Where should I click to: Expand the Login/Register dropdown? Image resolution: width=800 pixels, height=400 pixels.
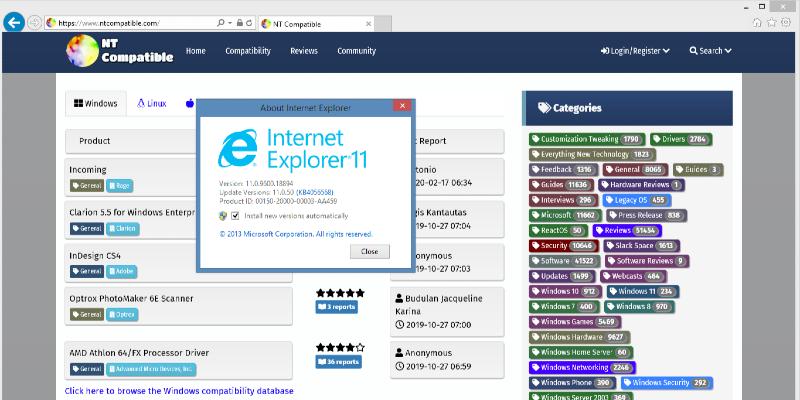point(635,51)
